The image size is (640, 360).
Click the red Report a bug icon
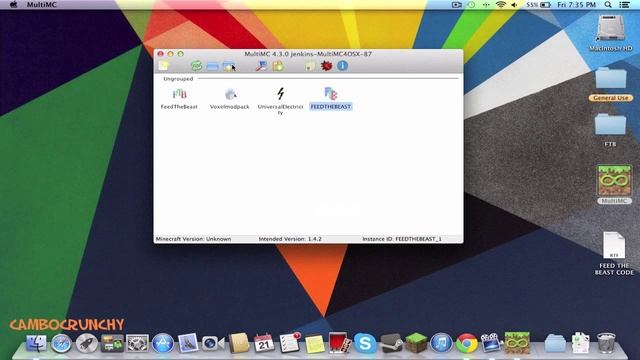[x=327, y=66]
